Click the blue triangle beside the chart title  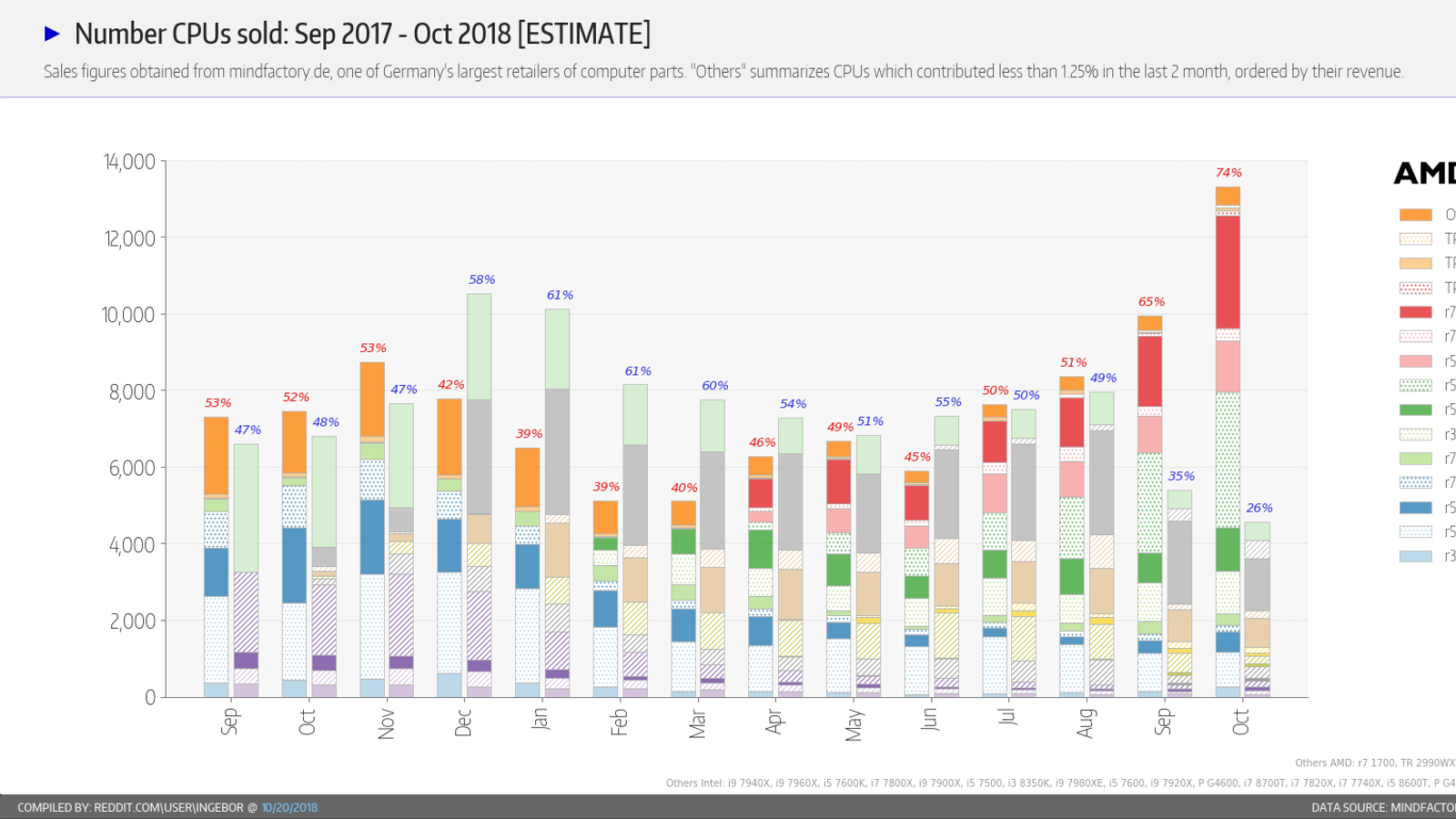[x=52, y=34]
